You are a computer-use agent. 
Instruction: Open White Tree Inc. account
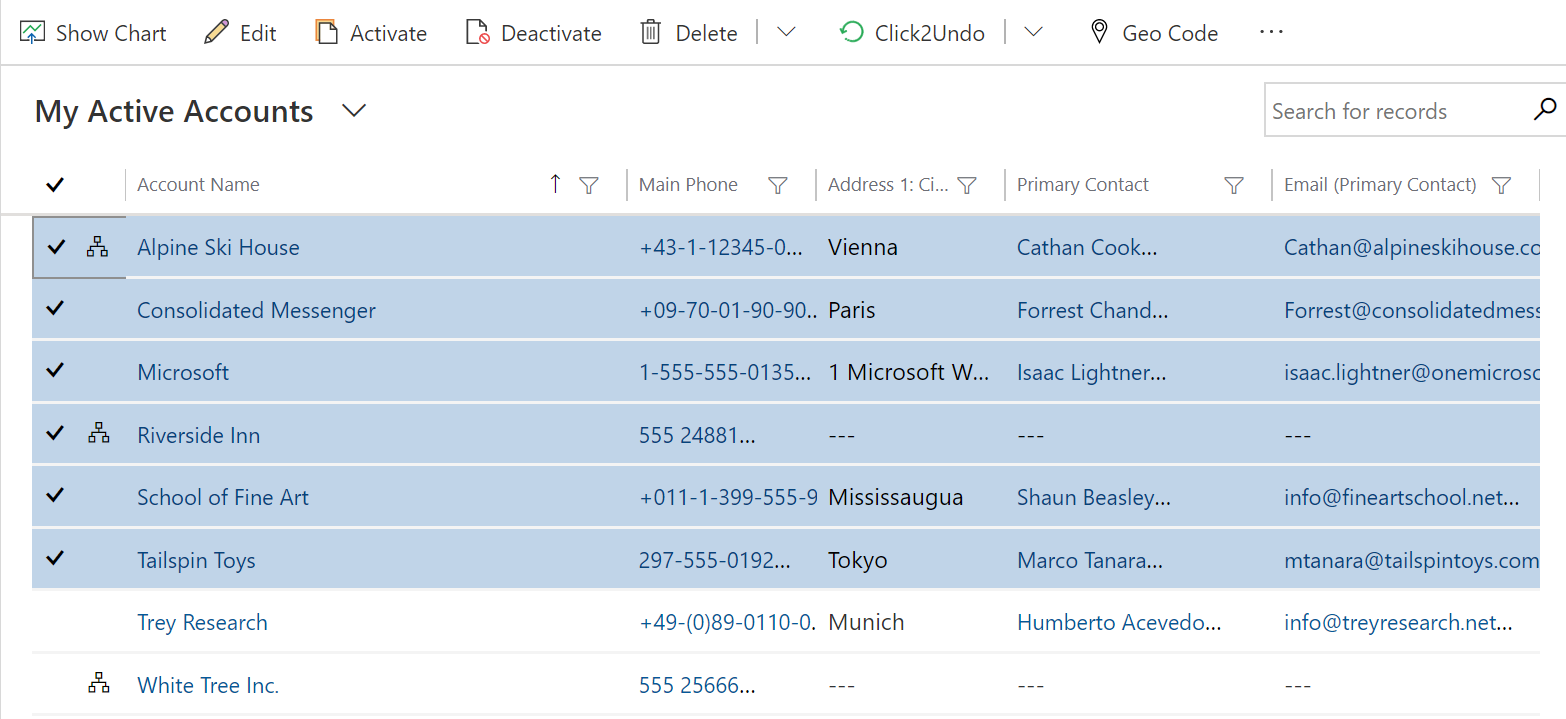point(208,685)
